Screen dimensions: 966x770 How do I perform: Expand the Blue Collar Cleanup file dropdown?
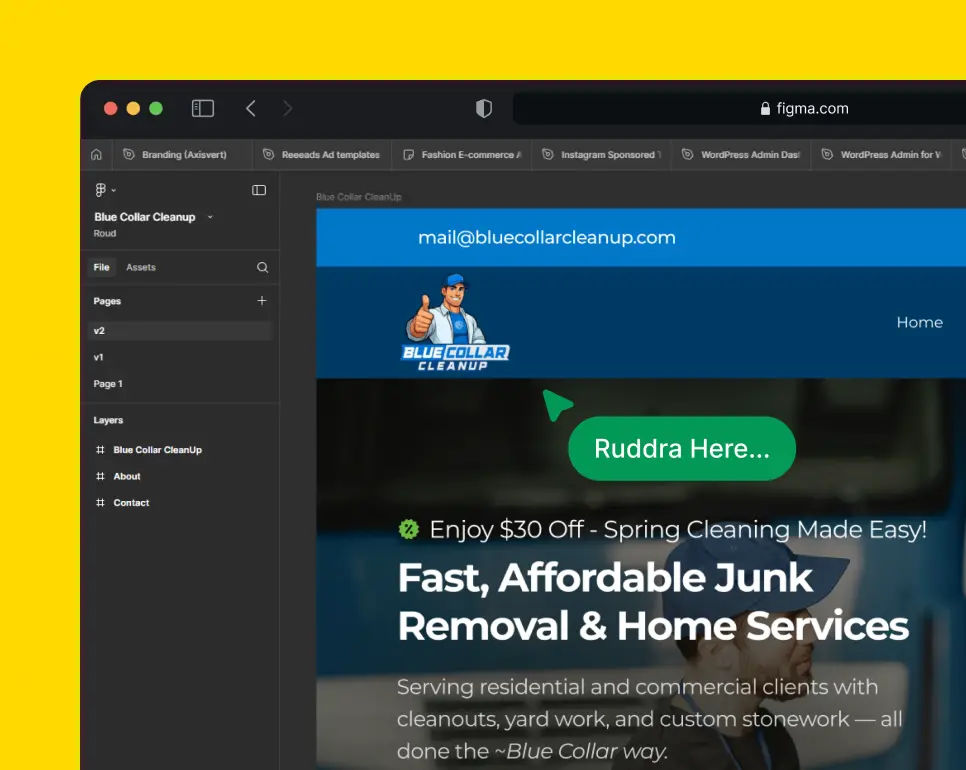coord(210,217)
